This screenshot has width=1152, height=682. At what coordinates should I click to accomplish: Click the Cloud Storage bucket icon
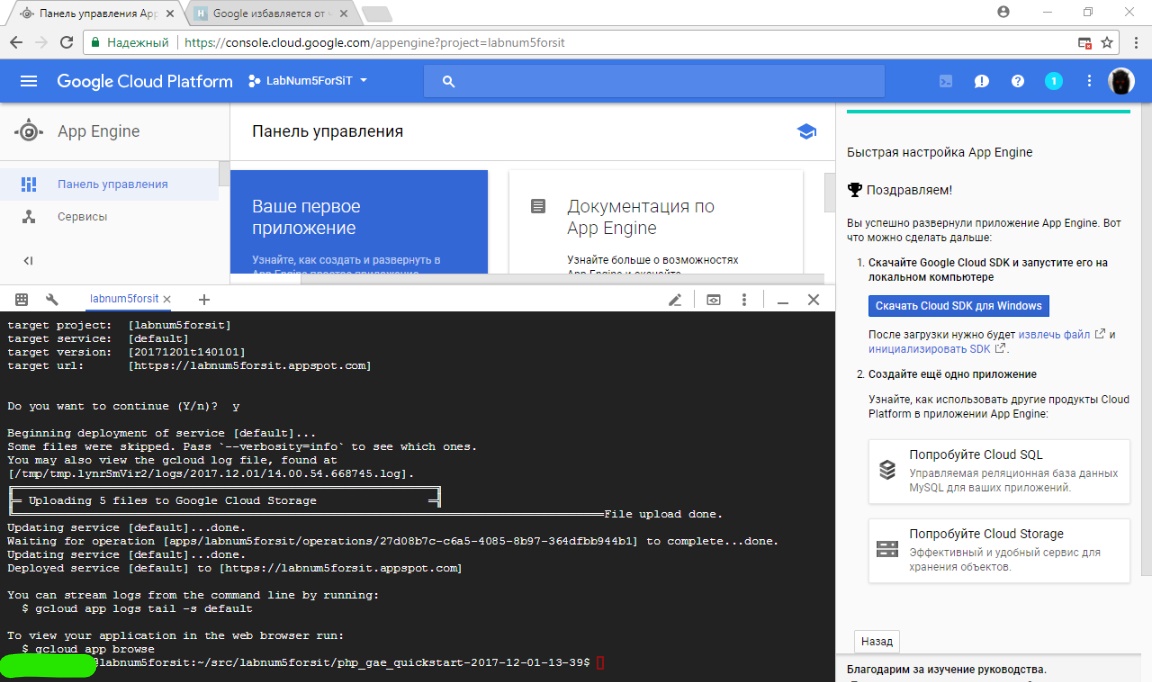(888, 549)
